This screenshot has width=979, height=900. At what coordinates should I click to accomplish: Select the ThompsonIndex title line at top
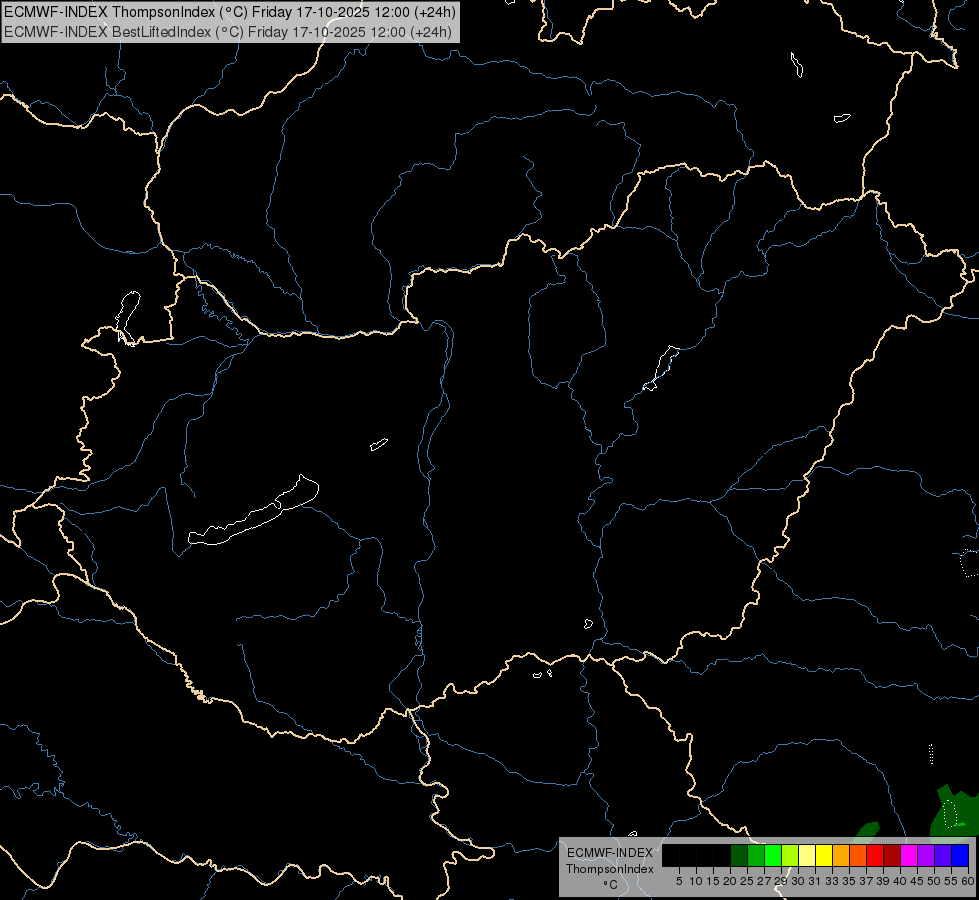click(x=230, y=12)
